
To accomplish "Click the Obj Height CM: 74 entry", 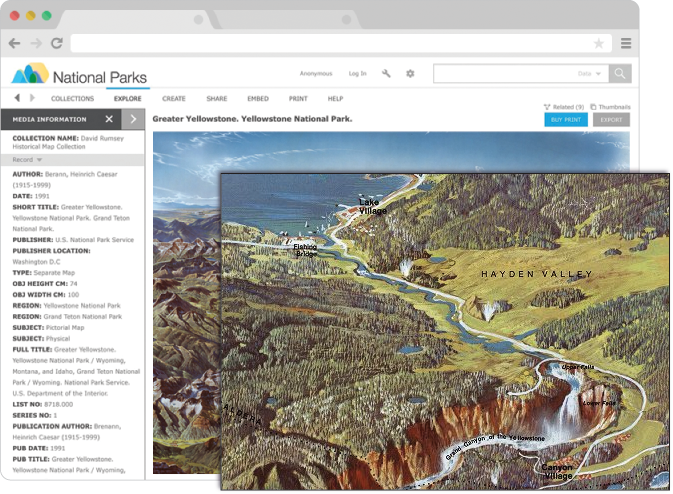I will coord(45,283).
